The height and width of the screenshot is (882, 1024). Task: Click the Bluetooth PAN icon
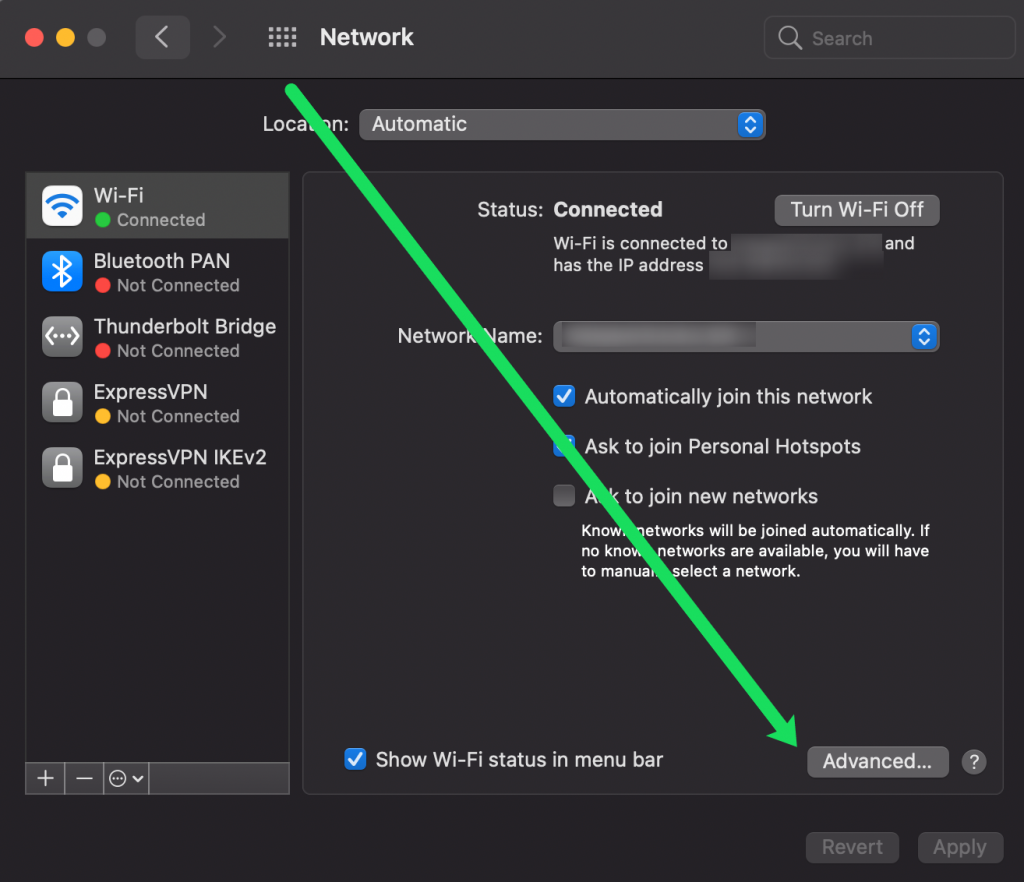point(61,271)
